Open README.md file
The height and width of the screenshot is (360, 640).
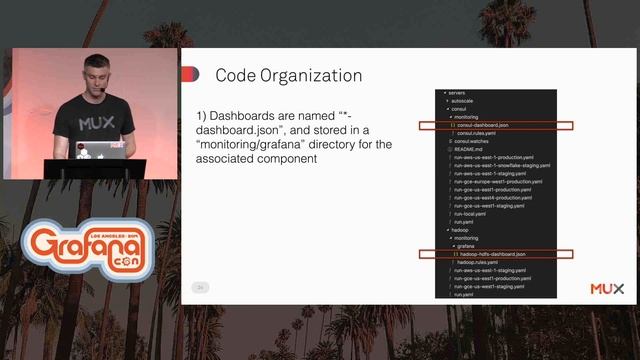[468, 149]
